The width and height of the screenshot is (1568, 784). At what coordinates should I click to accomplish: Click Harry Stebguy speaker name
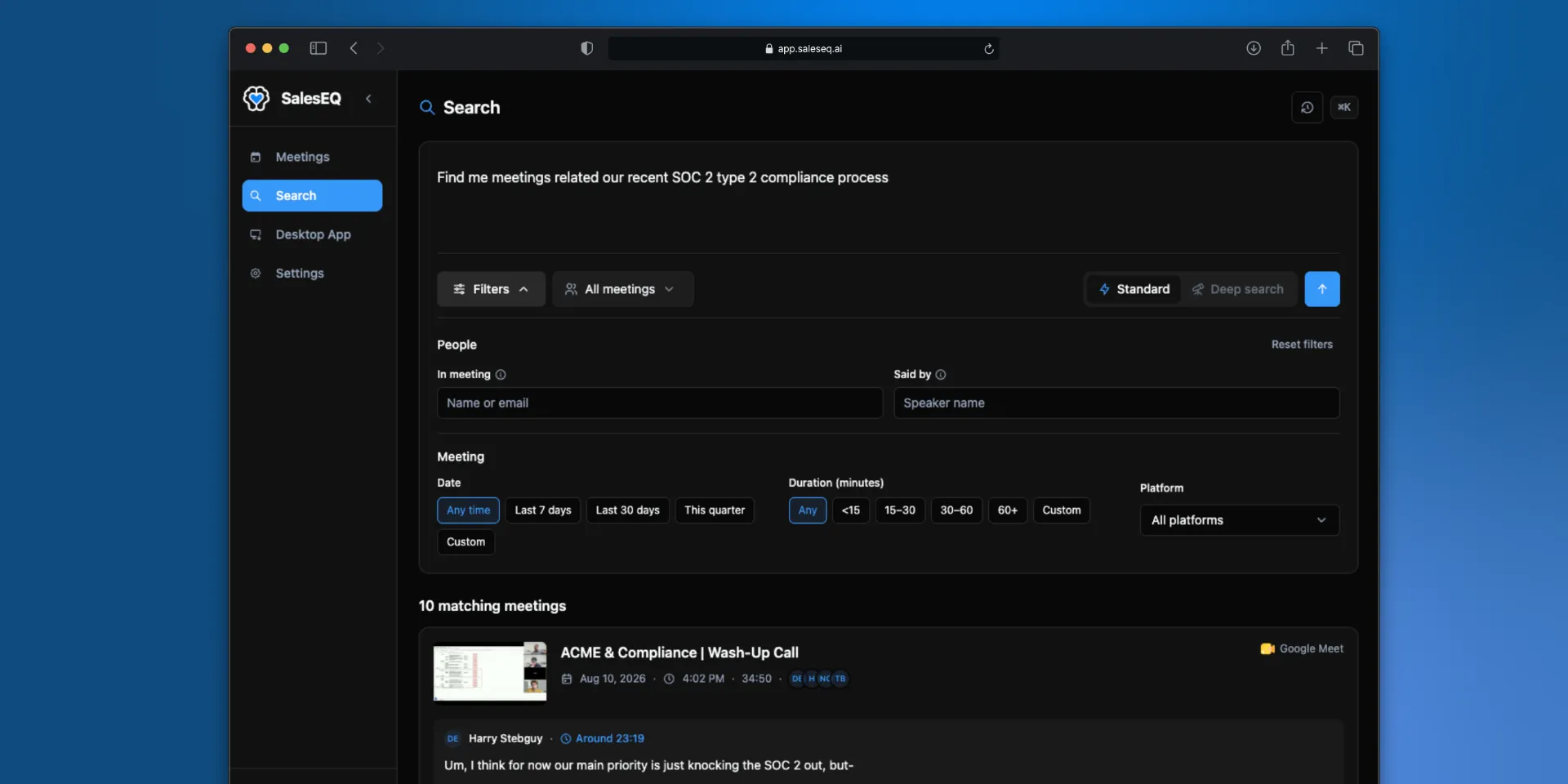click(x=506, y=739)
